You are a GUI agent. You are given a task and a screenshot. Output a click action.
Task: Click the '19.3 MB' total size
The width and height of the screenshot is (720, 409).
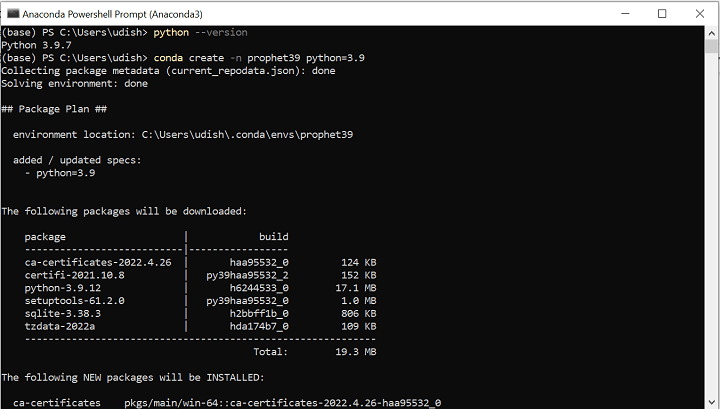pyautogui.click(x=356, y=352)
